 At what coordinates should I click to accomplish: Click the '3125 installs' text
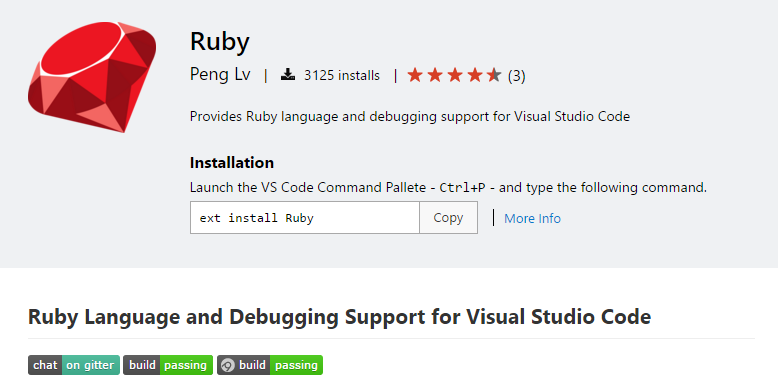click(x=342, y=75)
